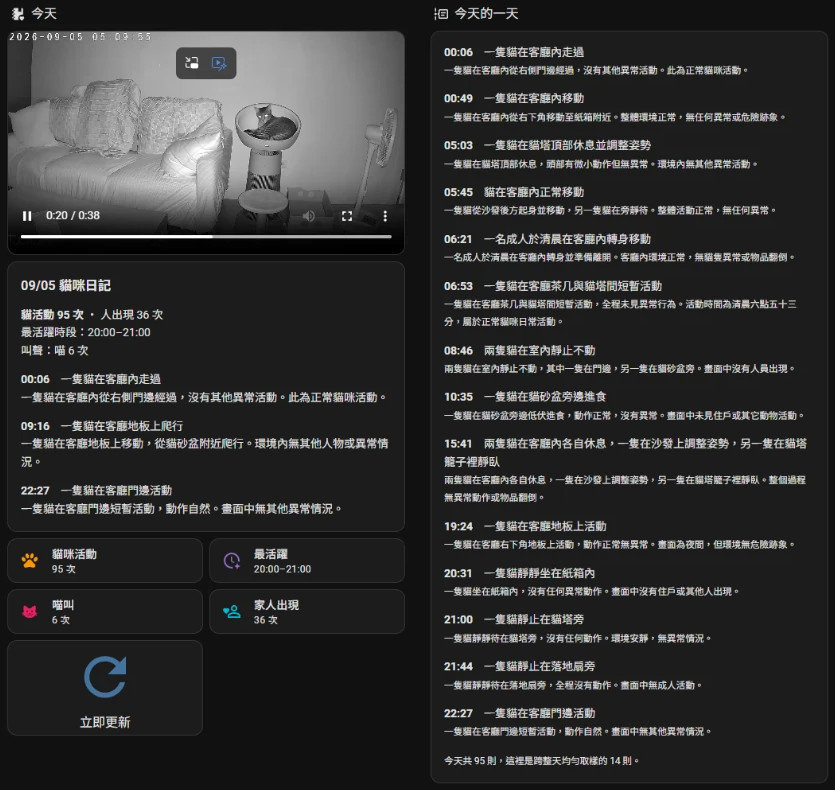Image resolution: width=835 pixels, height=790 pixels.
Task: Click the 立即更新 refresh icon
Action: tap(105, 677)
